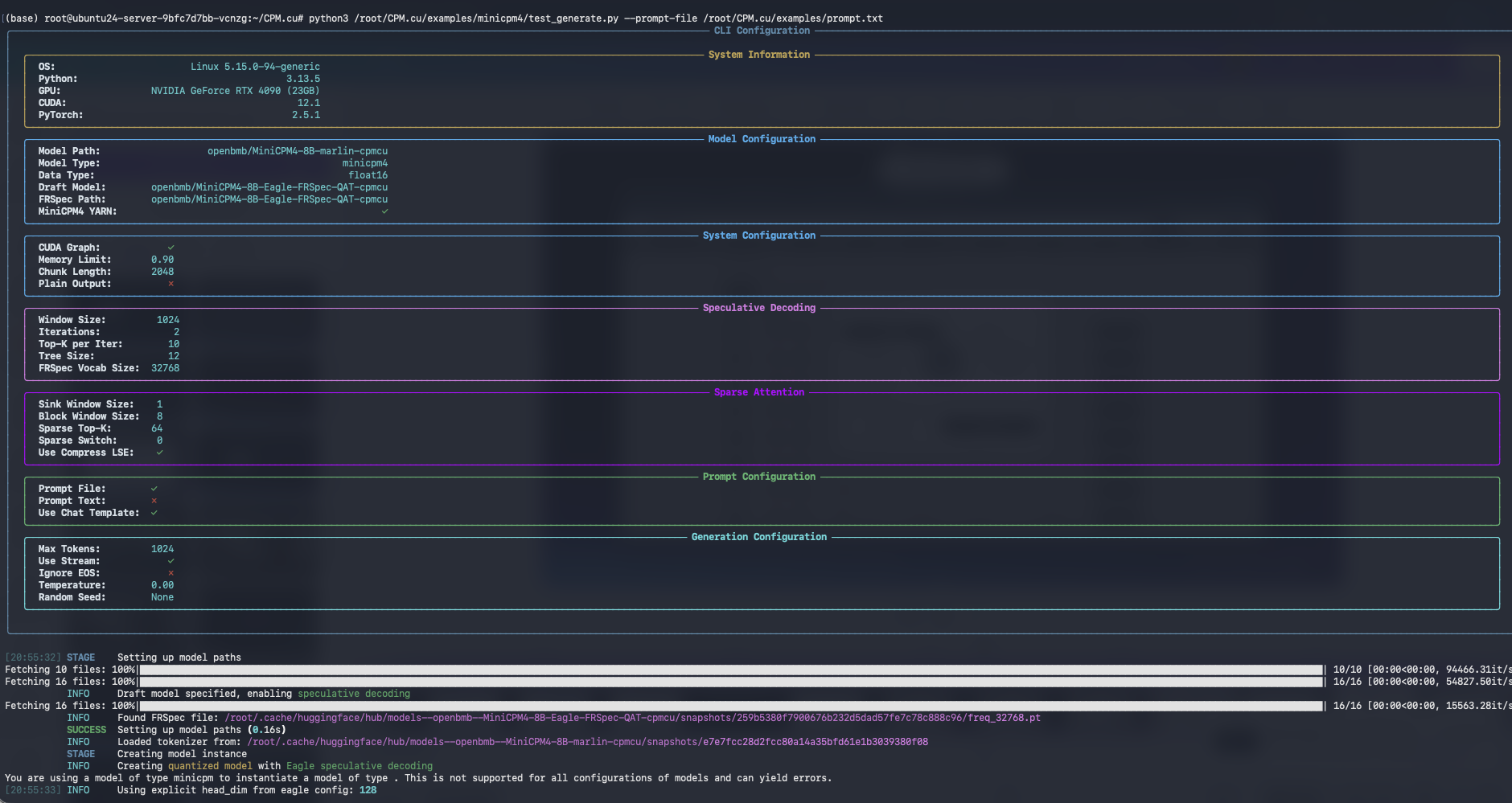Click the loaded tokenizer snapshot path
The width and height of the screenshot is (1512, 803).
(587, 742)
